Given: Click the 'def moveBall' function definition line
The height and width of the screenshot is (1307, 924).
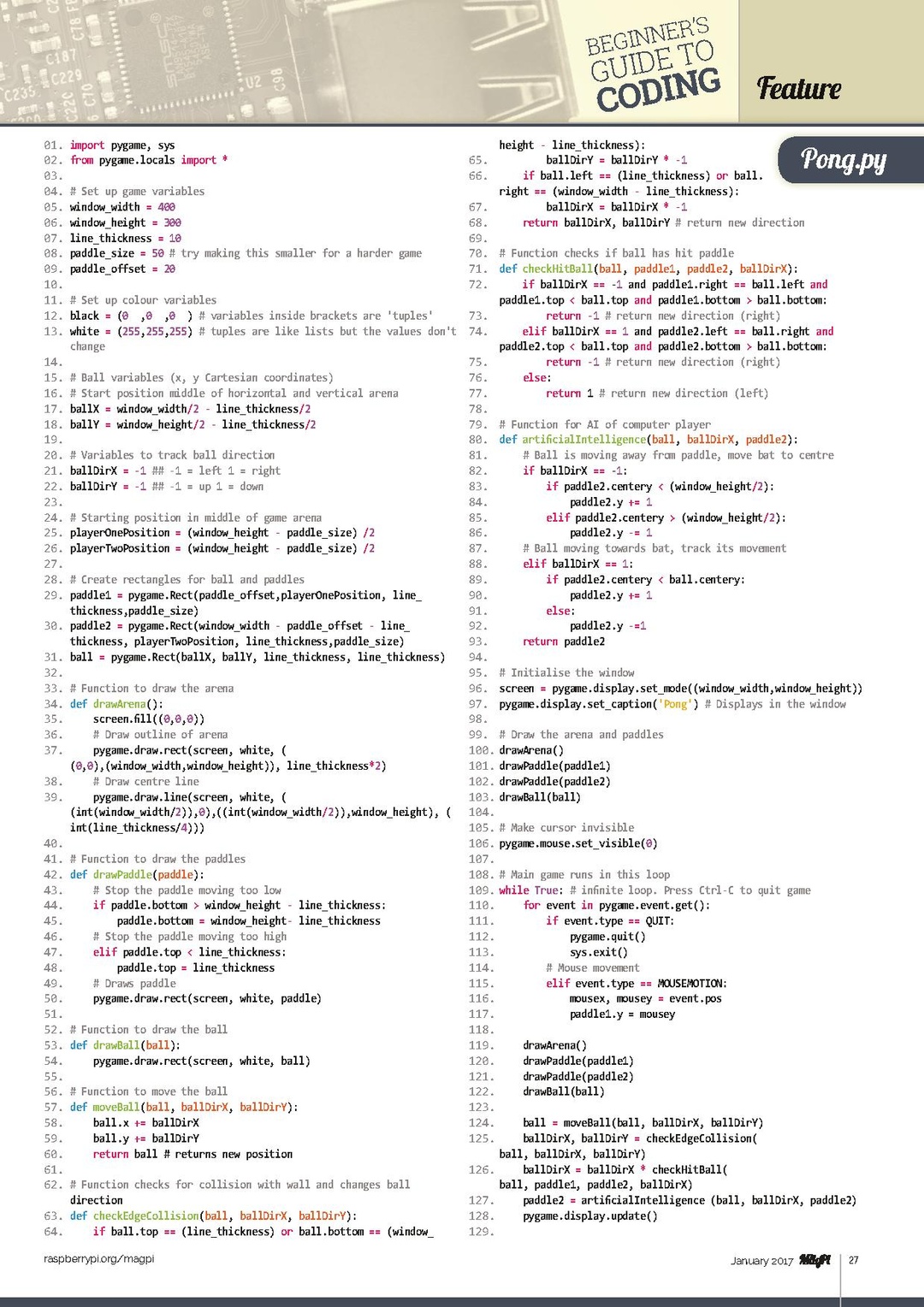Looking at the screenshot, I should pos(183,1107).
